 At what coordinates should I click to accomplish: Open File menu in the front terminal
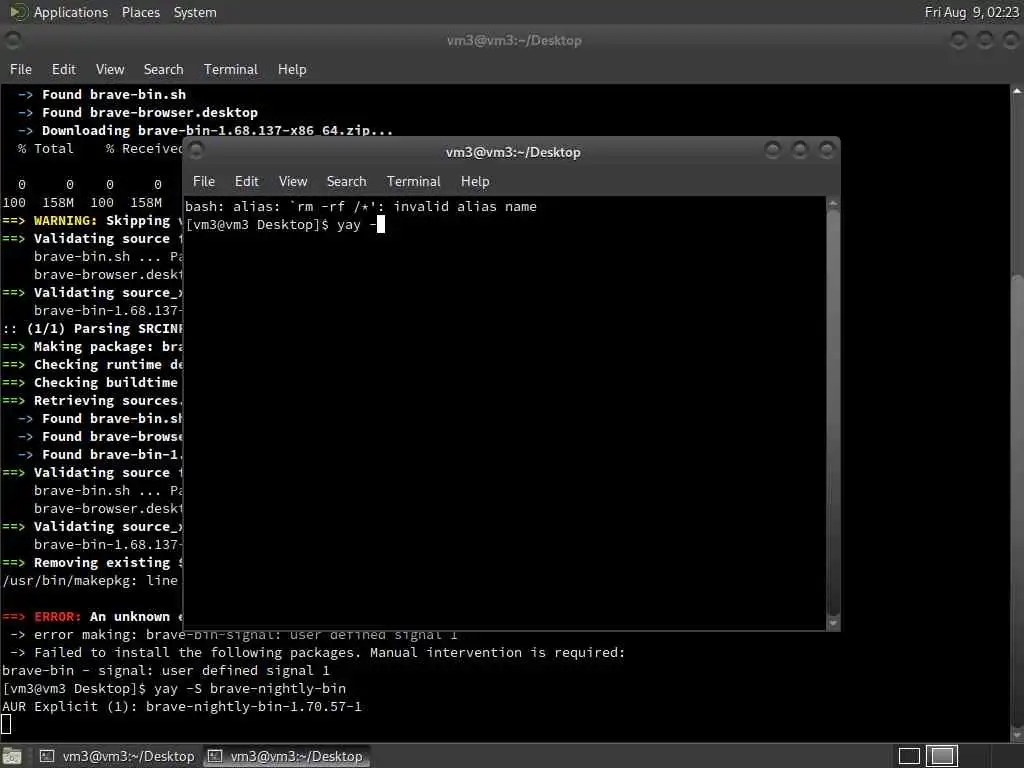pyautogui.click(x=204, y=182)
